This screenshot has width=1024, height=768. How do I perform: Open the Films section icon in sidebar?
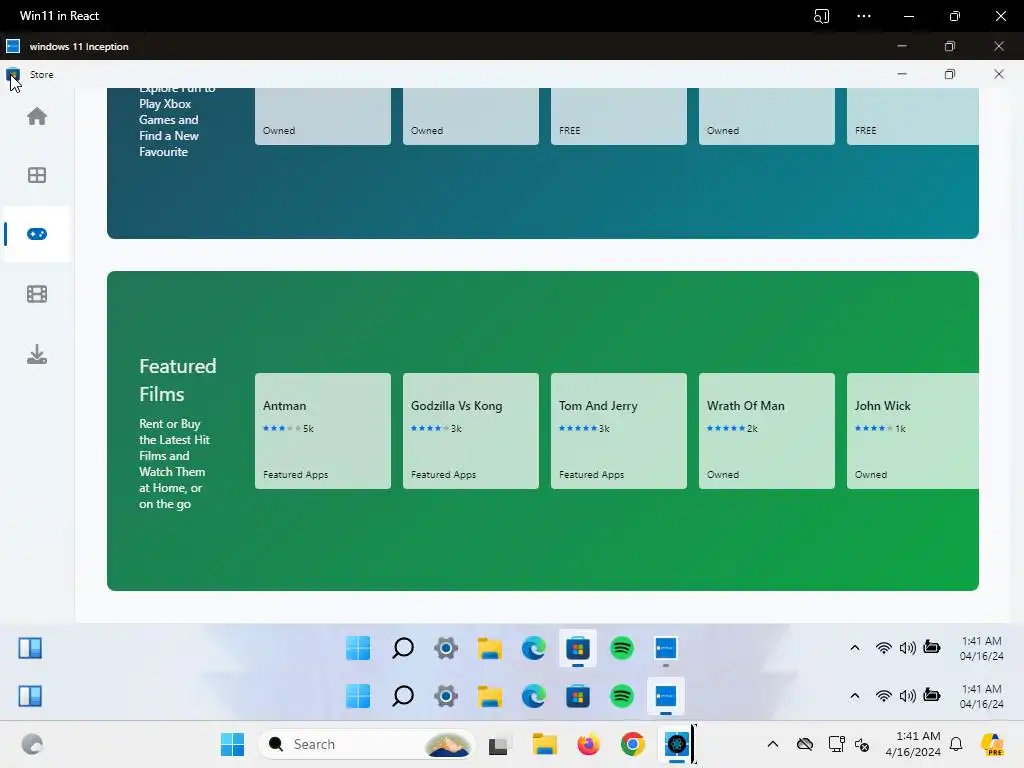click(x=37, y=294)
